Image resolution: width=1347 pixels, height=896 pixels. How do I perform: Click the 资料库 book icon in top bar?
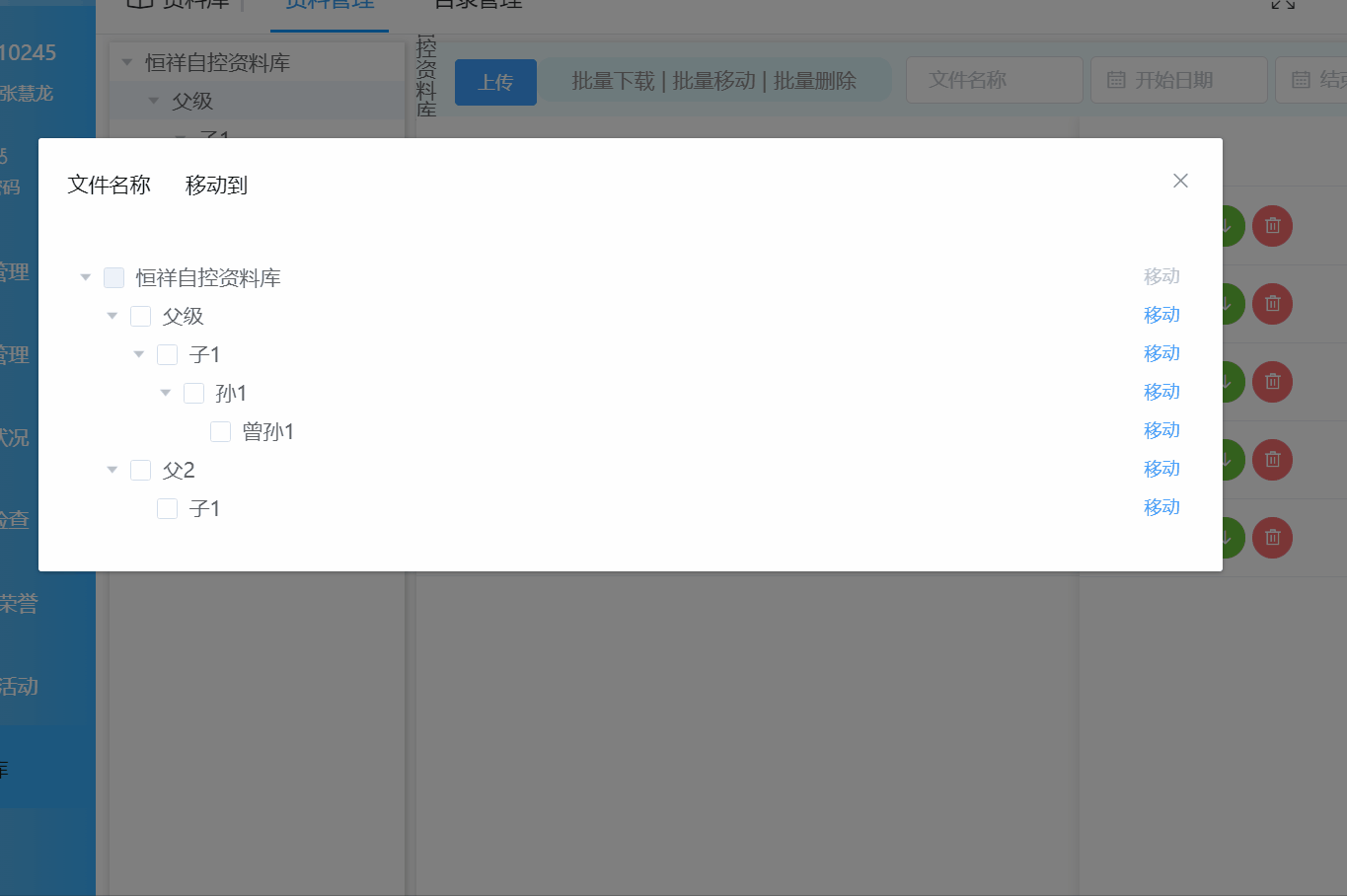point(138,4)
